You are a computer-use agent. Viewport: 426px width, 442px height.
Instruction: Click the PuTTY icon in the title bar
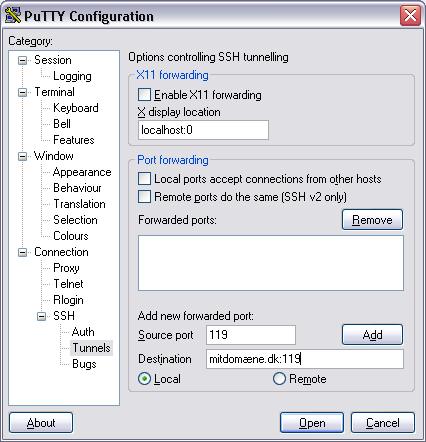(13, 15)
